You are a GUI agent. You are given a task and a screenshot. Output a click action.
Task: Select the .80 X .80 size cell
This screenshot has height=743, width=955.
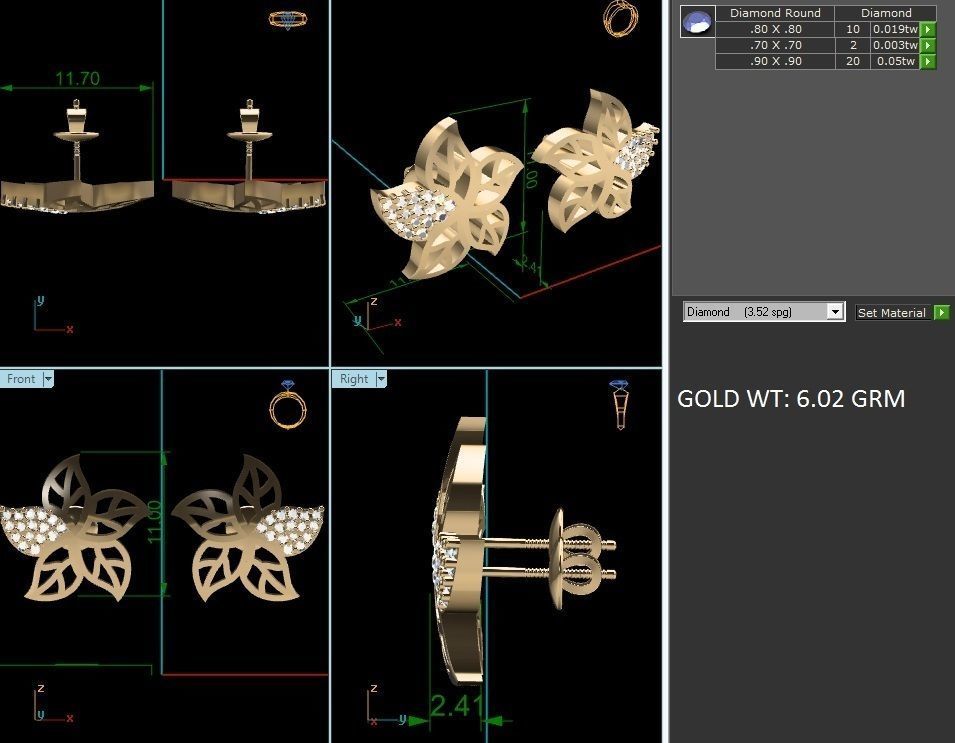pos(775,29)
